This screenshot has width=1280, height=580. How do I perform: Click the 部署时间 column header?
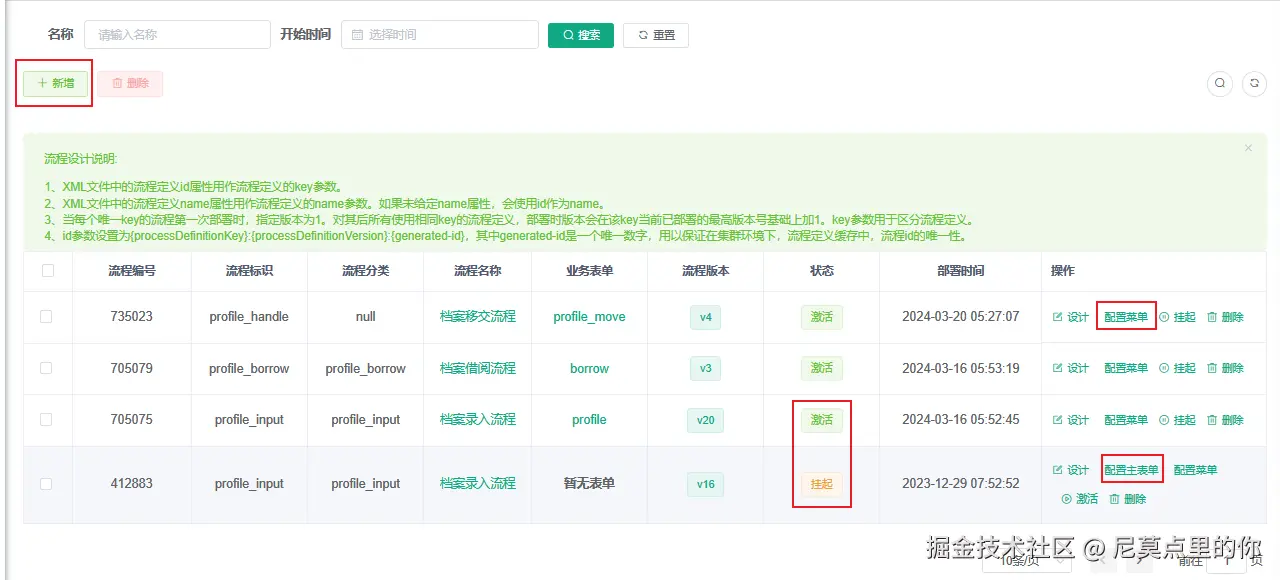tap(960, 271)
